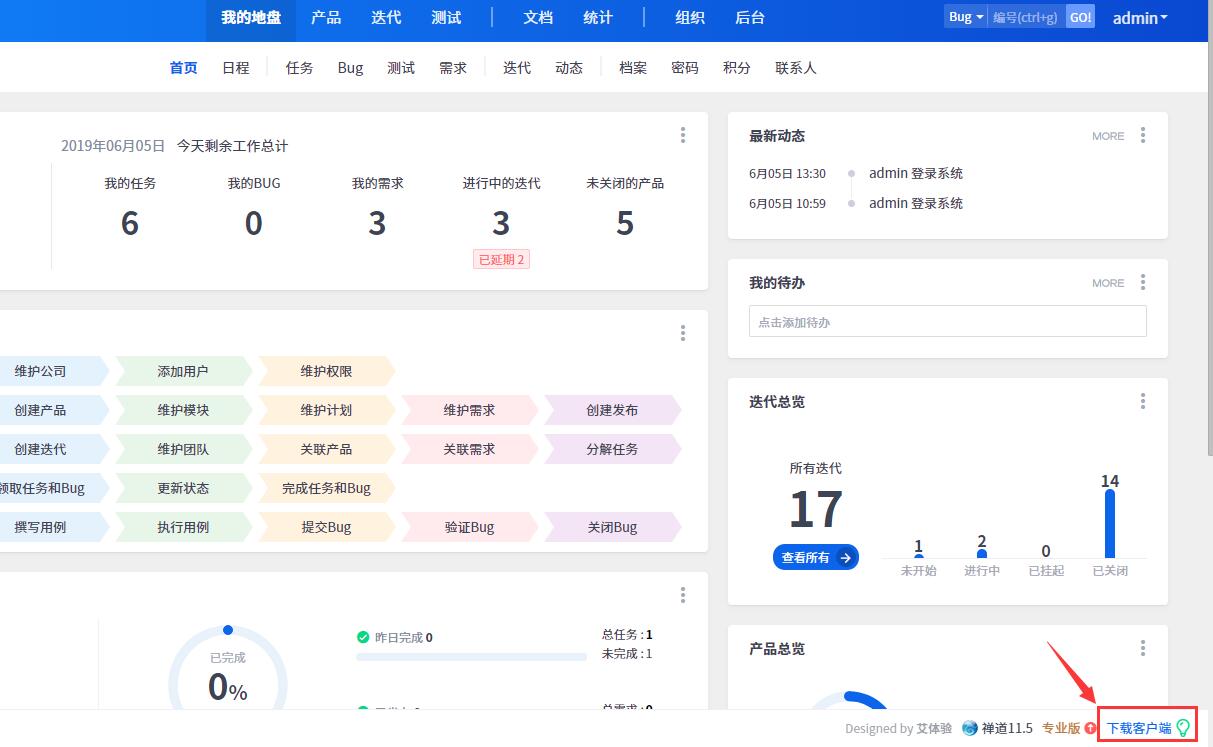Image resolution: width=1213 pixels, height=747 pixels.
Task: Switch to the 积分 sub-tab
Action: [x=737, y=68]
